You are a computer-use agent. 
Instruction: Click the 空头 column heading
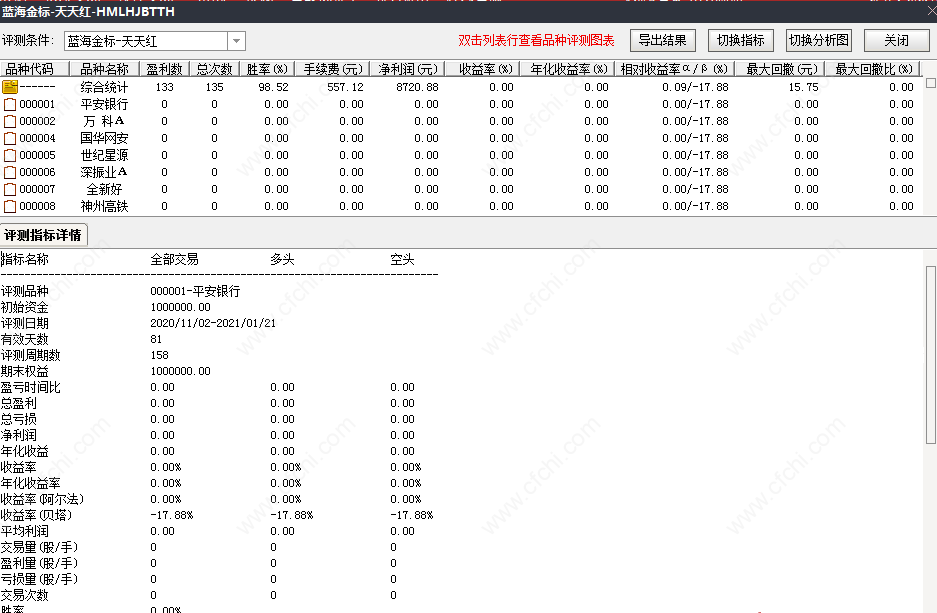tap(402, 259)
